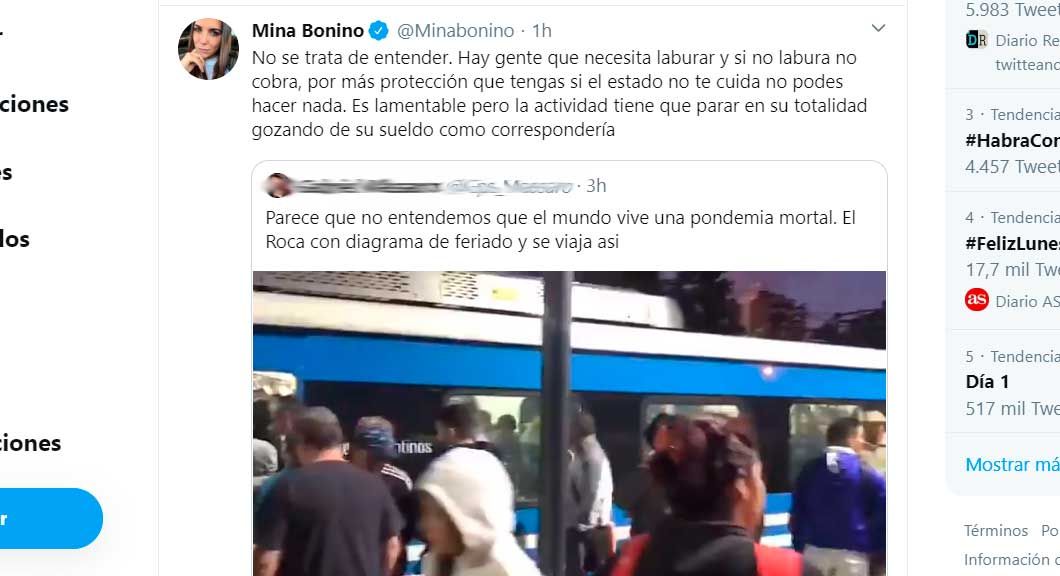Open the quoted tweet's 3h timestamp
Screen dimensions: 1060x576
click(x=596, y=185)
